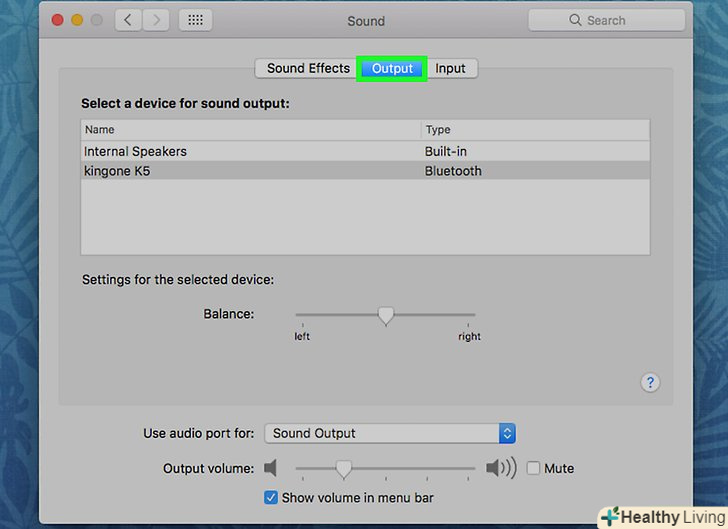Image resolution: width=728 pixels, height=529 pixels.
Task: Open the Sound Output audio port dropdown
Action: point(390,433)
